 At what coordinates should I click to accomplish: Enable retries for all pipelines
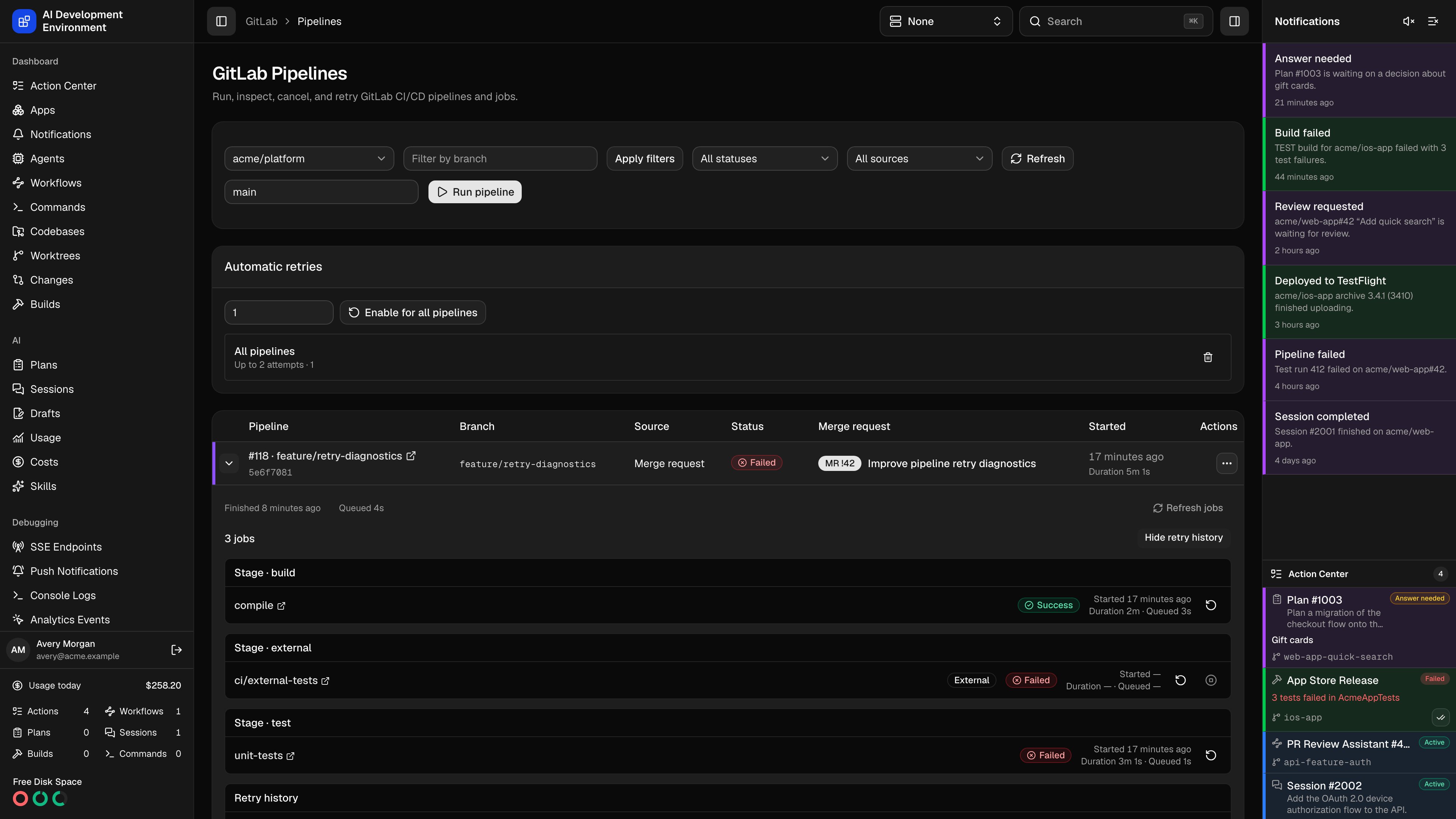(x=413, y=312)
